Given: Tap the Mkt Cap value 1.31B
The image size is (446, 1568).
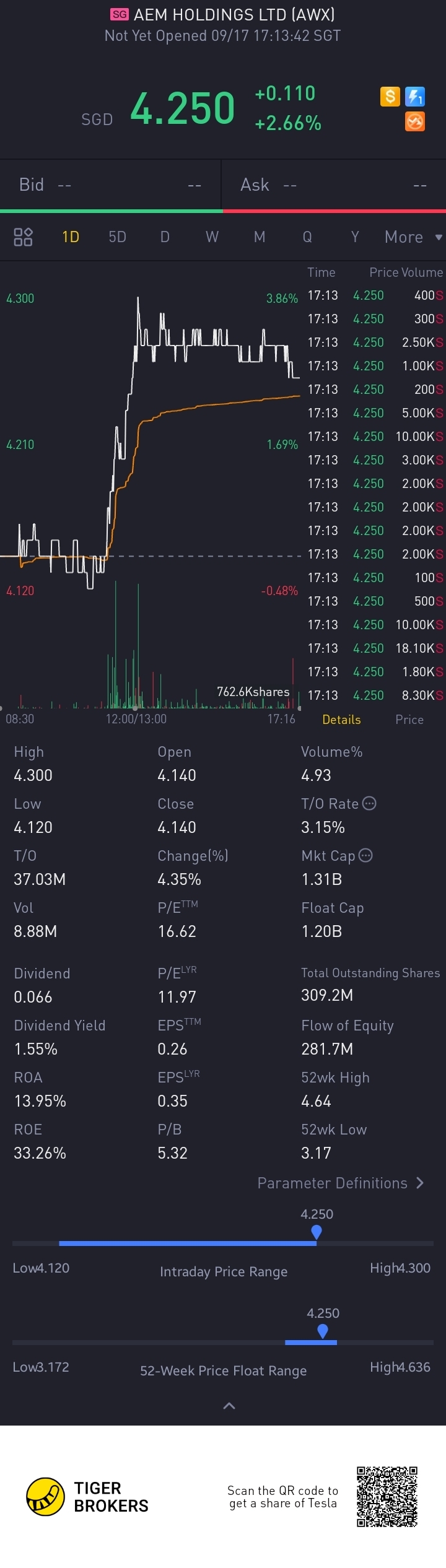Looking at the screenshot, I should [321, 879].
